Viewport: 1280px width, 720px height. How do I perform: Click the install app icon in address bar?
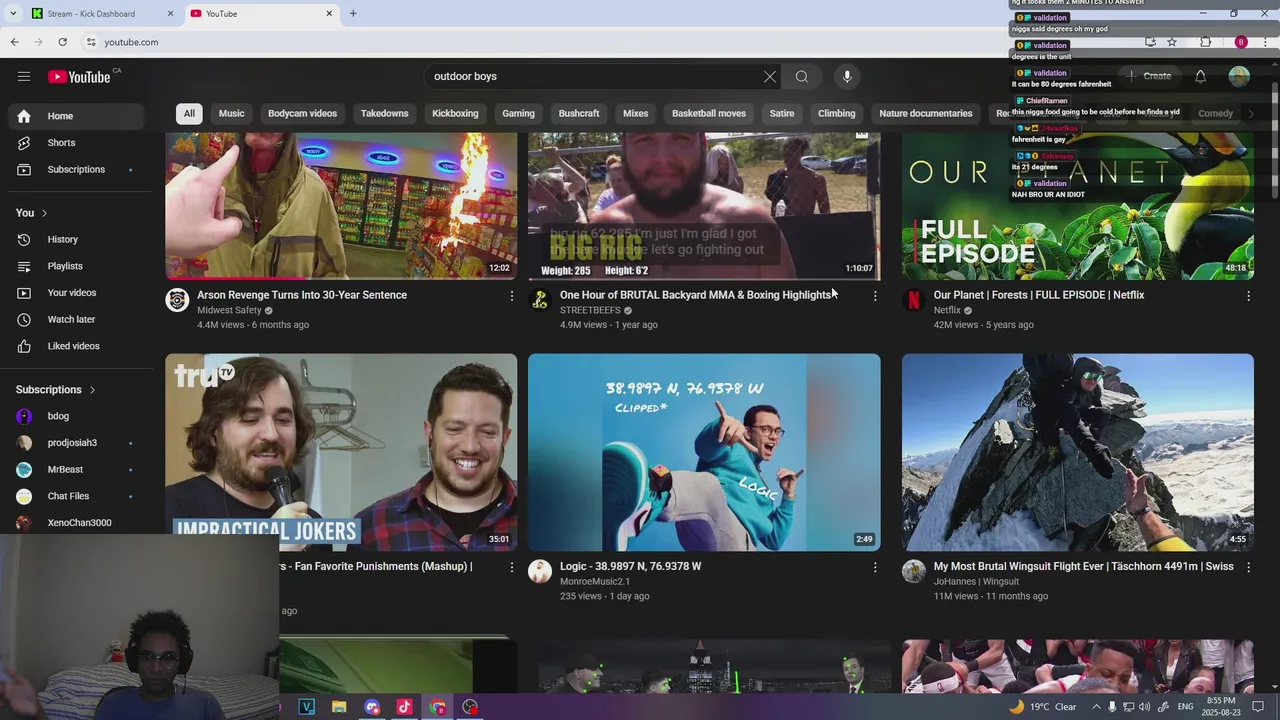pyautogui.click(x=1150, y=42)
